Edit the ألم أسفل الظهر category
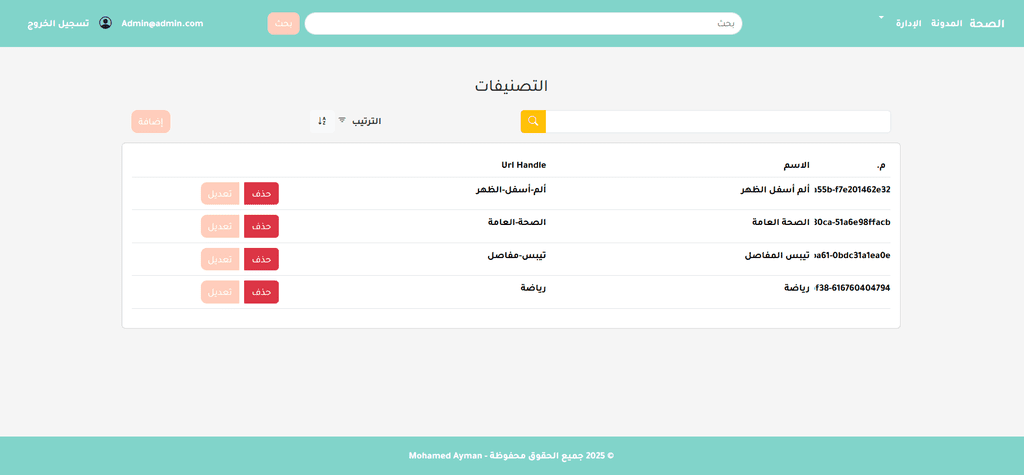The width and height of the screenshot is (1024, 475). click(220, 193)
